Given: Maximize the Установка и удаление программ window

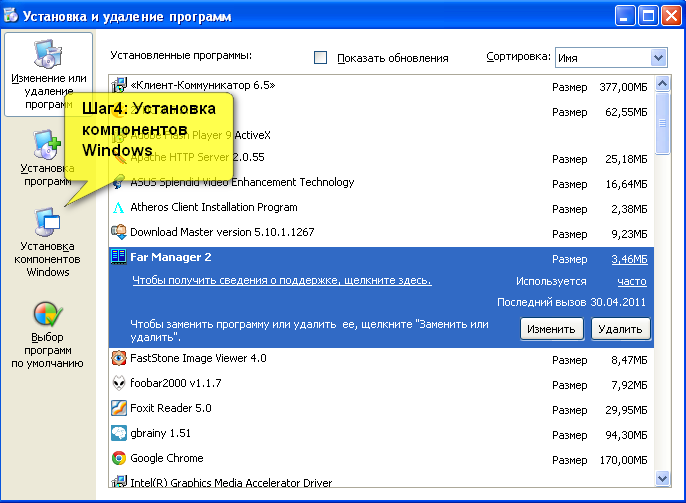Looking at the screenshot, I should point(648,16).
